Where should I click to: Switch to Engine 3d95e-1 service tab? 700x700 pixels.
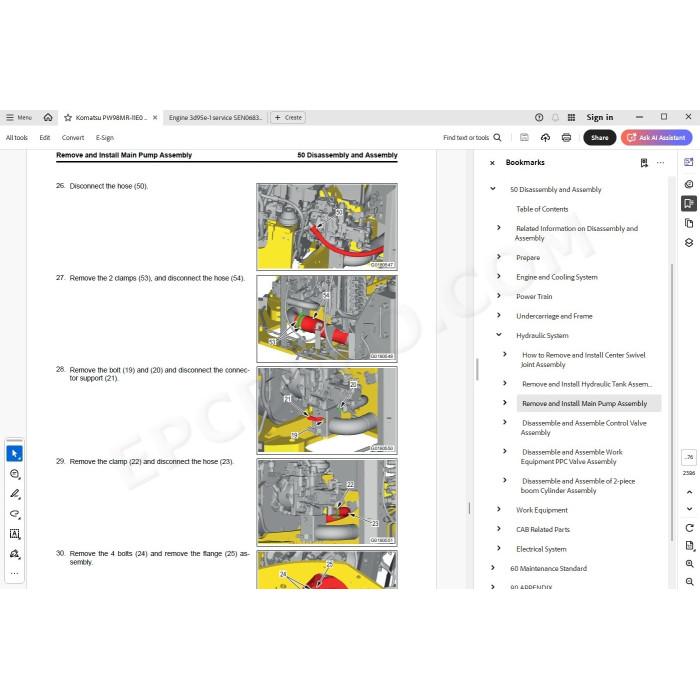point(215,118)
